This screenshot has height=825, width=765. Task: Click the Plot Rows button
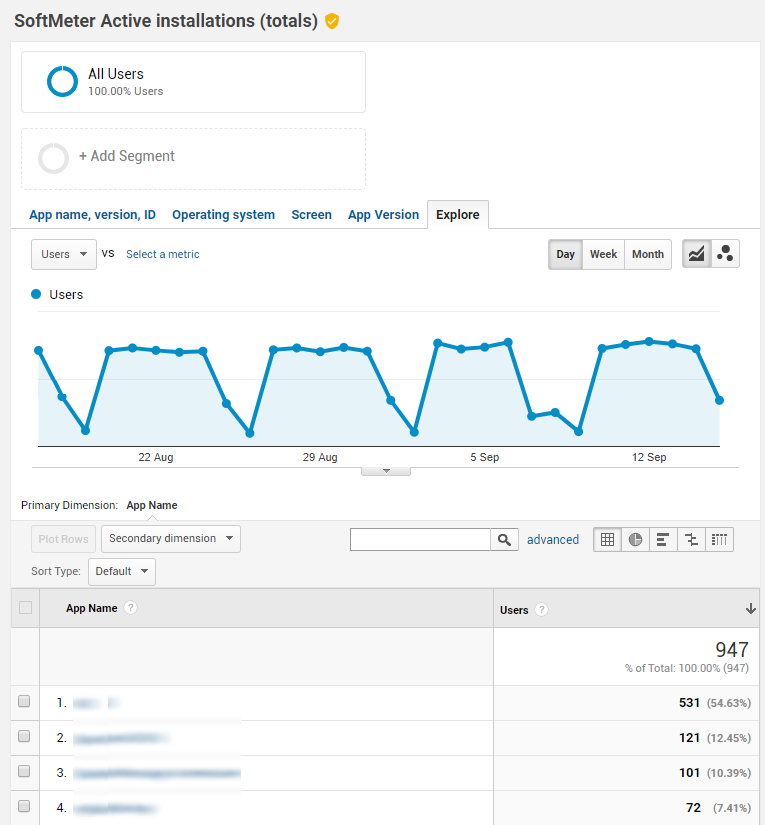pyautogui.click(x=64, y=539)
